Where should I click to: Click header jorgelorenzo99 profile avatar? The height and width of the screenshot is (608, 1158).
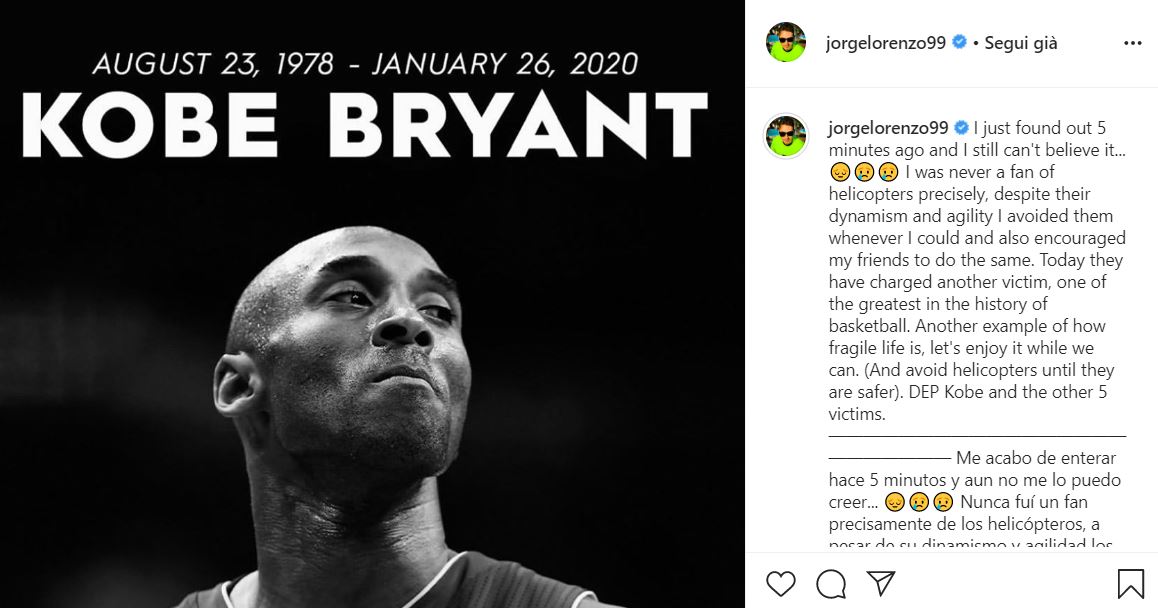[x=785, y=43]
